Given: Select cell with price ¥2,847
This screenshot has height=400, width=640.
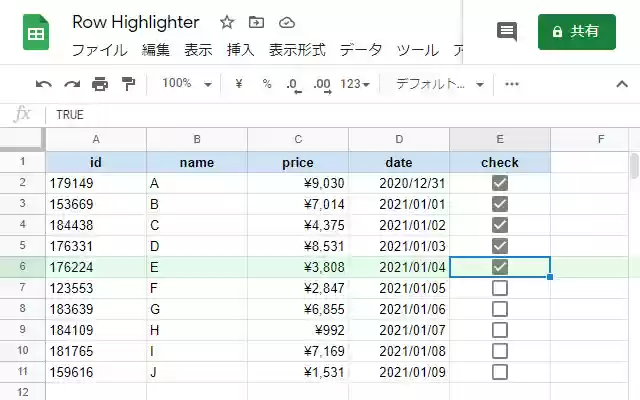Looking at the screenshot, I should click(x=298, y=288).
